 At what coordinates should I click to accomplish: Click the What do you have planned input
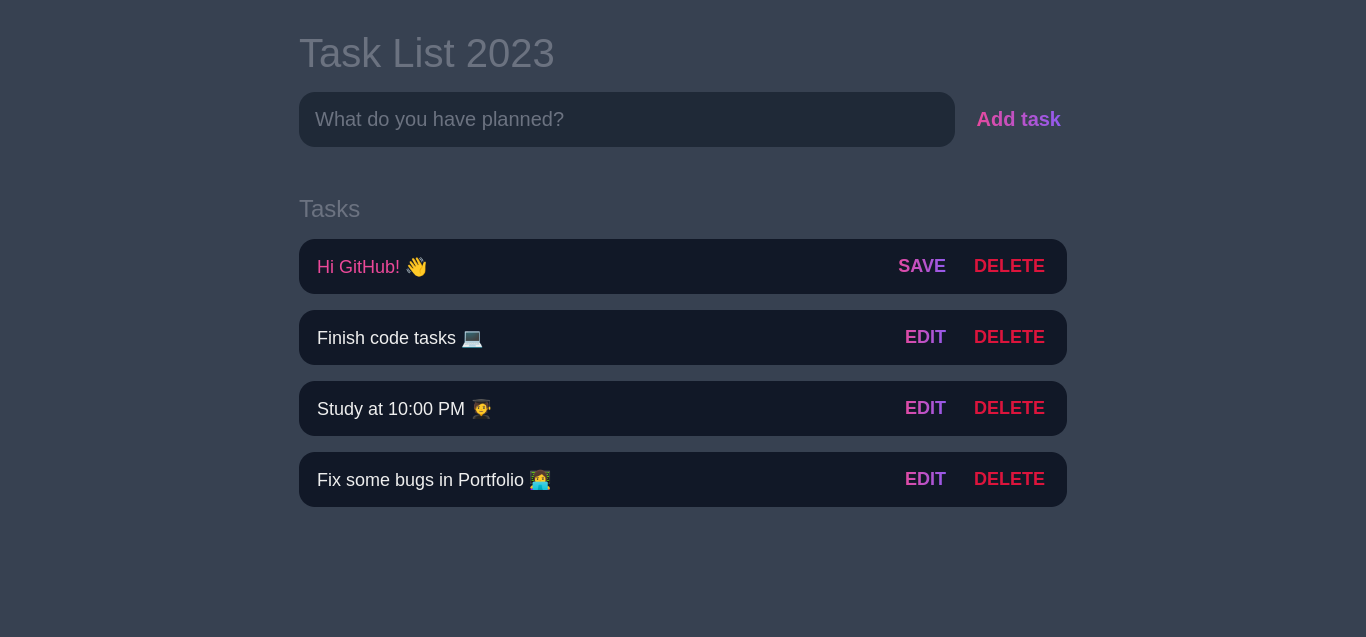(627, 119)
